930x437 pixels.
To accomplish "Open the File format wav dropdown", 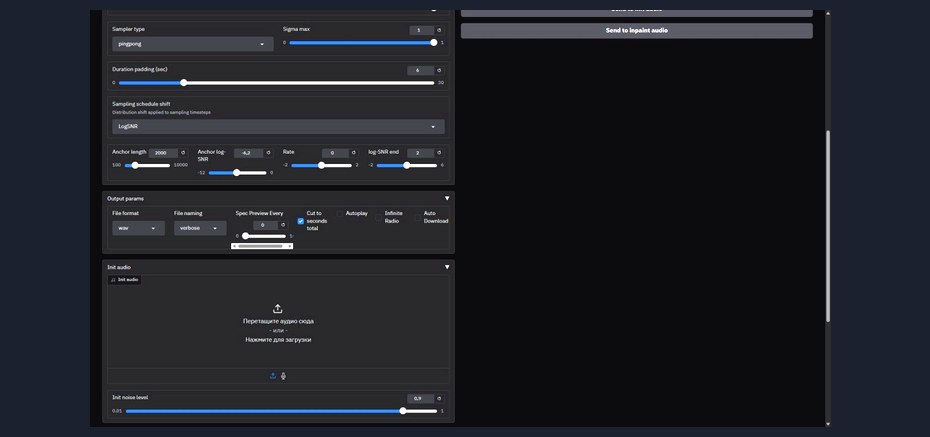I will [x=138, y=228].
